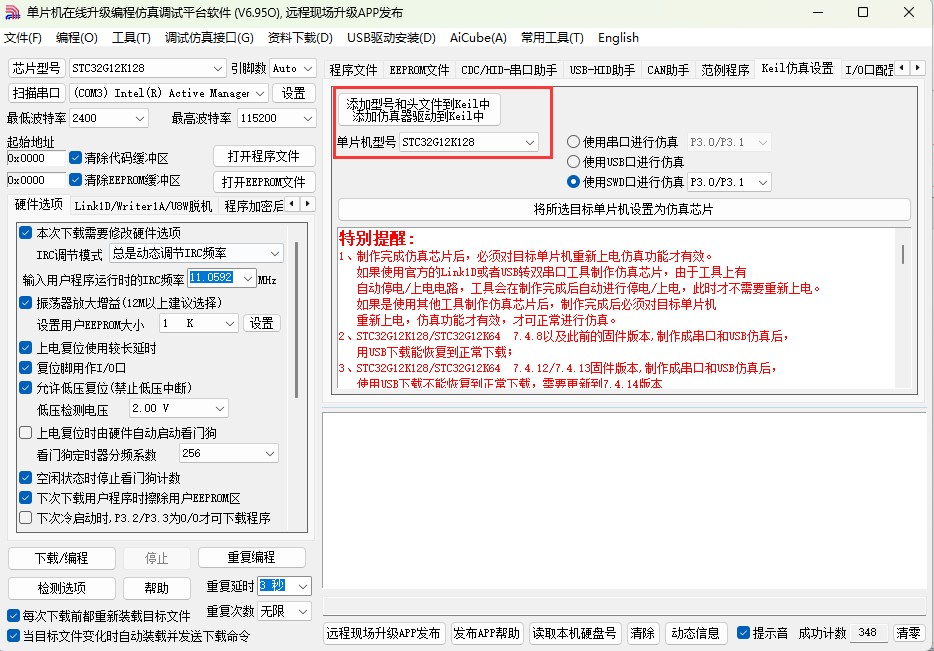
Task: Click 远程现场升级APP发布 button
Action: (x=383, y=633)
